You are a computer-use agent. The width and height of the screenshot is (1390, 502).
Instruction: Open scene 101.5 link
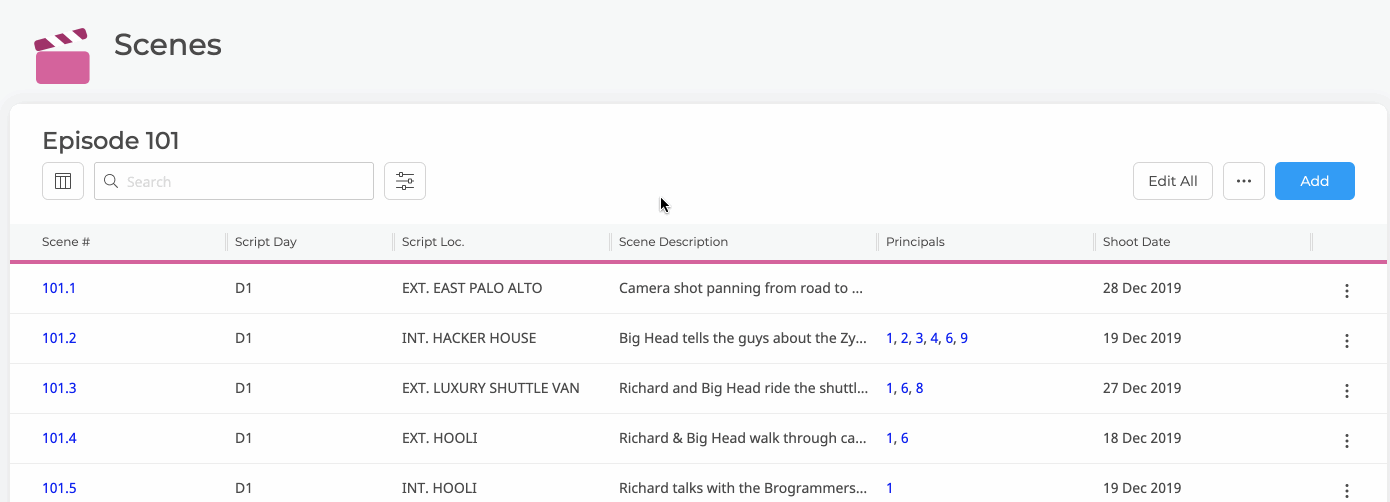pyautogui.click(x=59, y=488)
